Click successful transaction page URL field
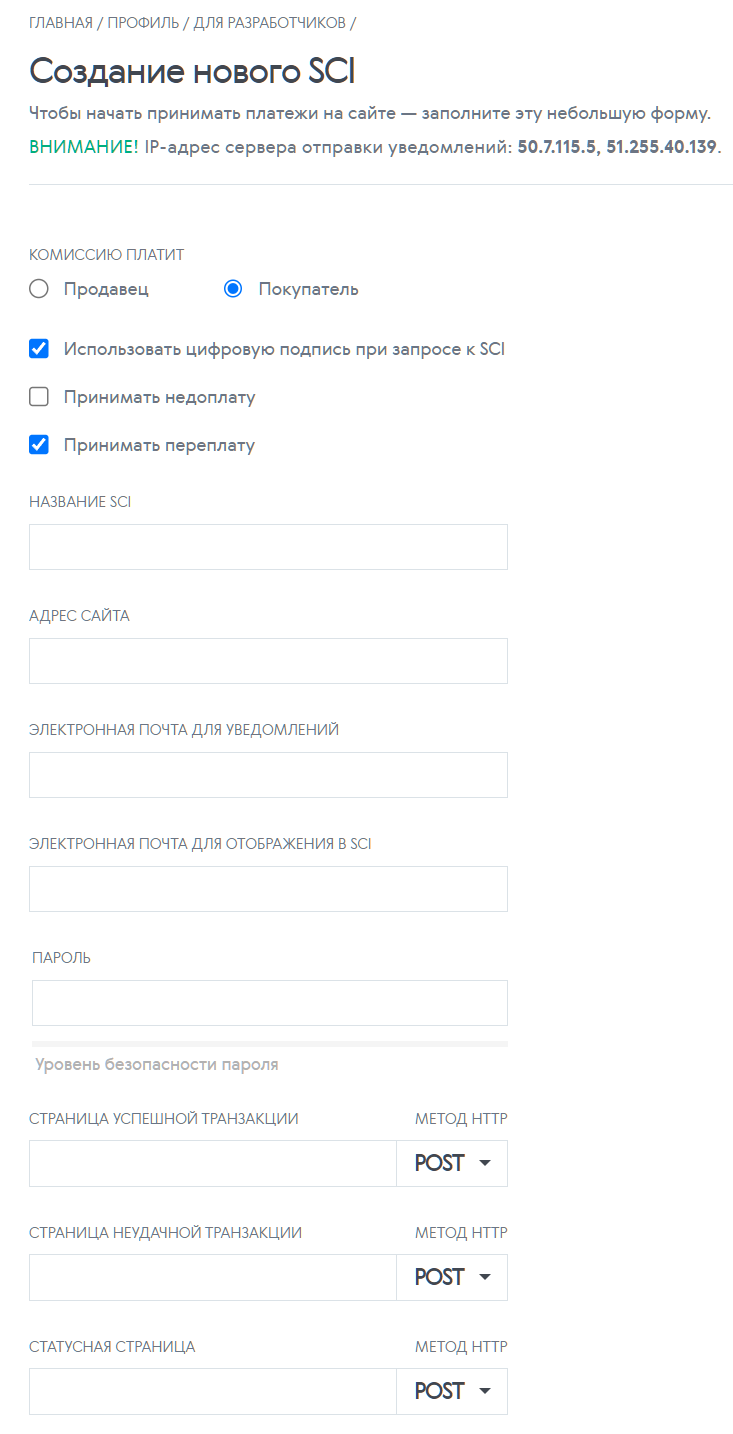This screenshot has height=1434, width=733. click(x=212, y=1163)
